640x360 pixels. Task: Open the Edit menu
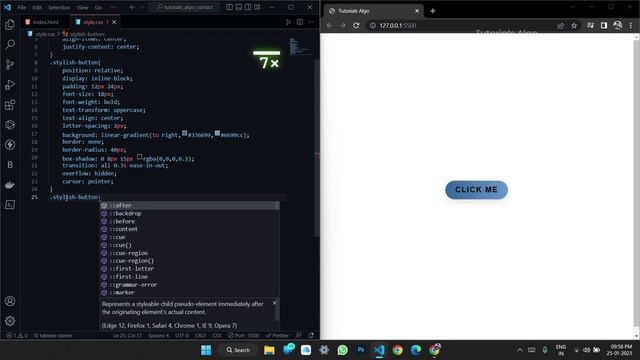pyautogui.click(x=37, y=7)
